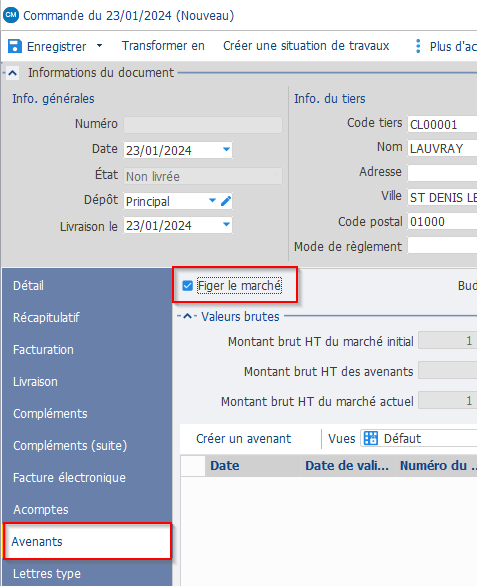Collapse the Valeurs brutes section
The image size is (477, 586).
[188, 317]
